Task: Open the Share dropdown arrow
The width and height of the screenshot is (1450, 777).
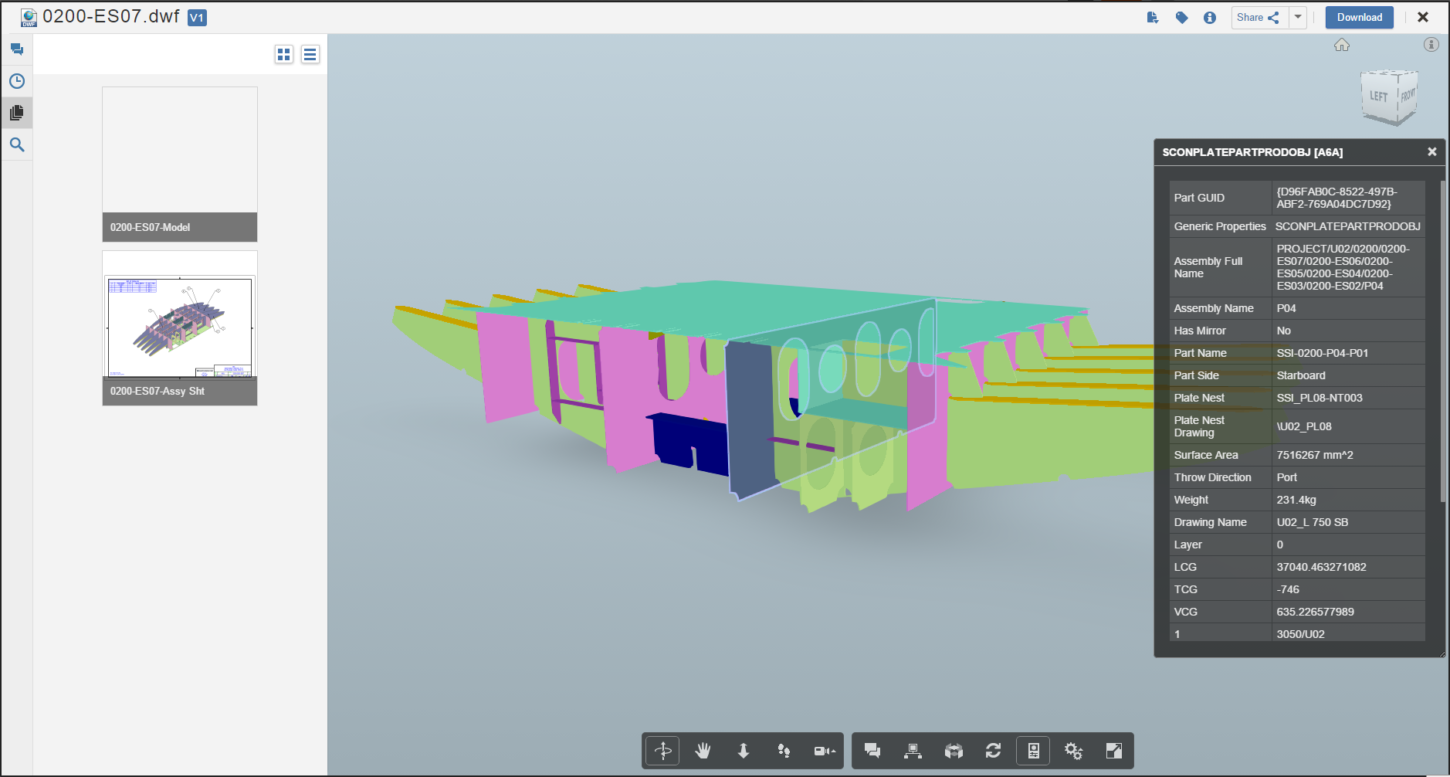Action: (1298, 17)
